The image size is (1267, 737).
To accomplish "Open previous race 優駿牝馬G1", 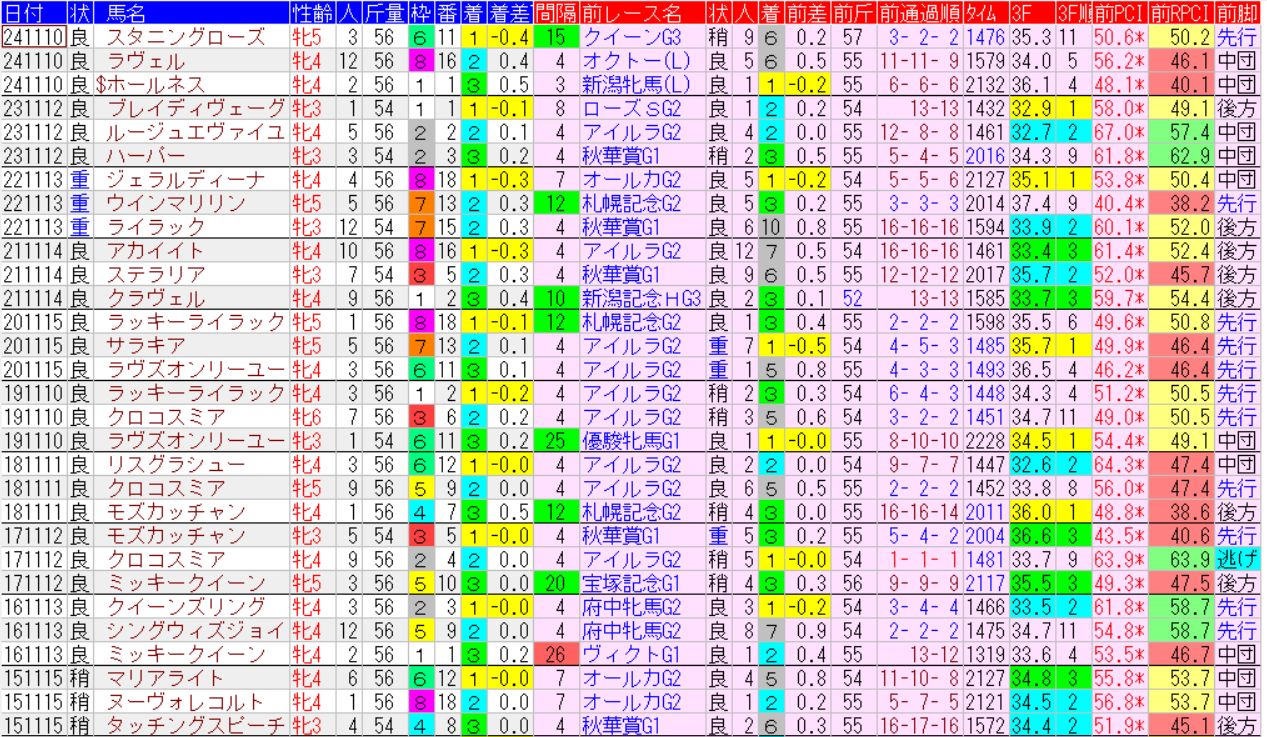I will tap(631, 441).
